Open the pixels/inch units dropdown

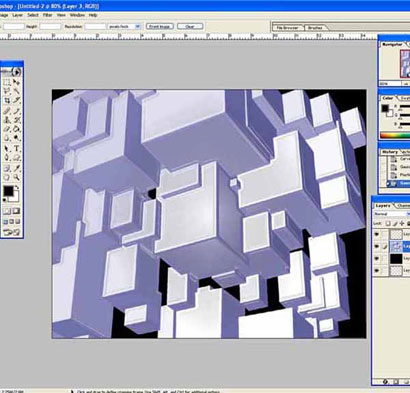pyautogui.click(x=138, y=26)
